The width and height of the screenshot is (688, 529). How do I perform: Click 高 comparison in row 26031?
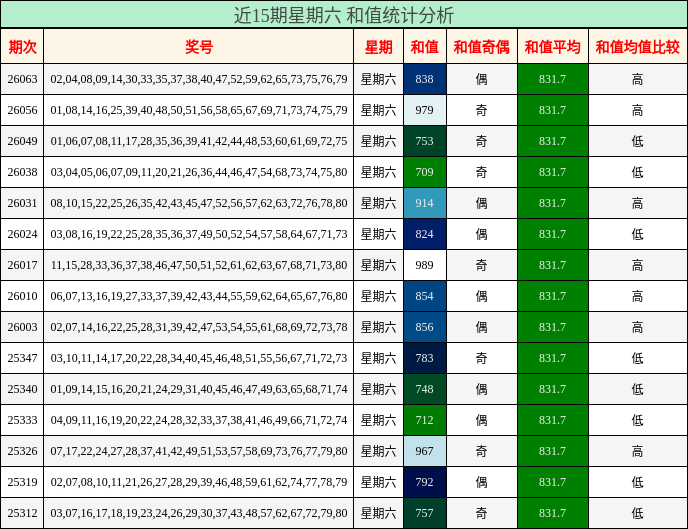[638, 203]
